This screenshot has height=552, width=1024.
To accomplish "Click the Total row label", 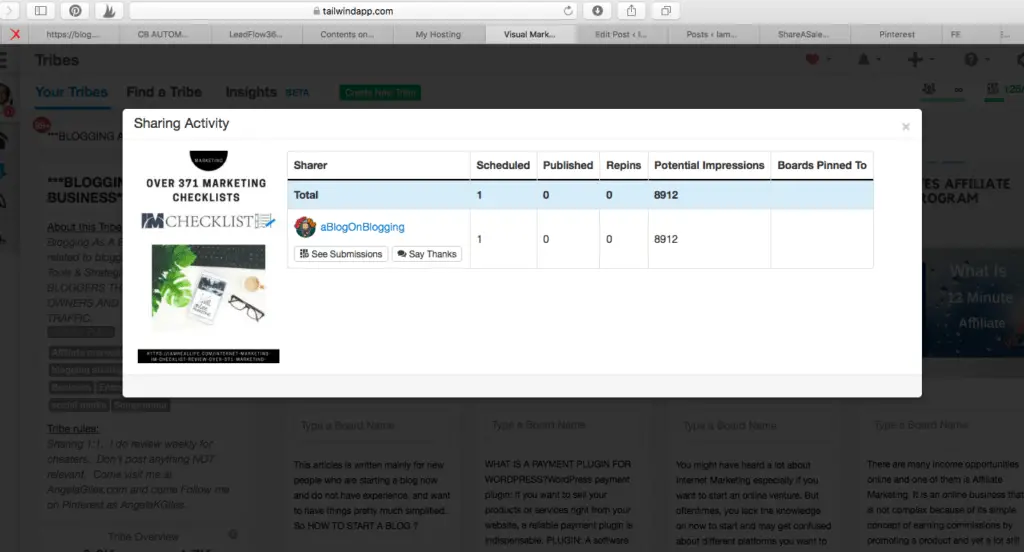I will (306, 195).
